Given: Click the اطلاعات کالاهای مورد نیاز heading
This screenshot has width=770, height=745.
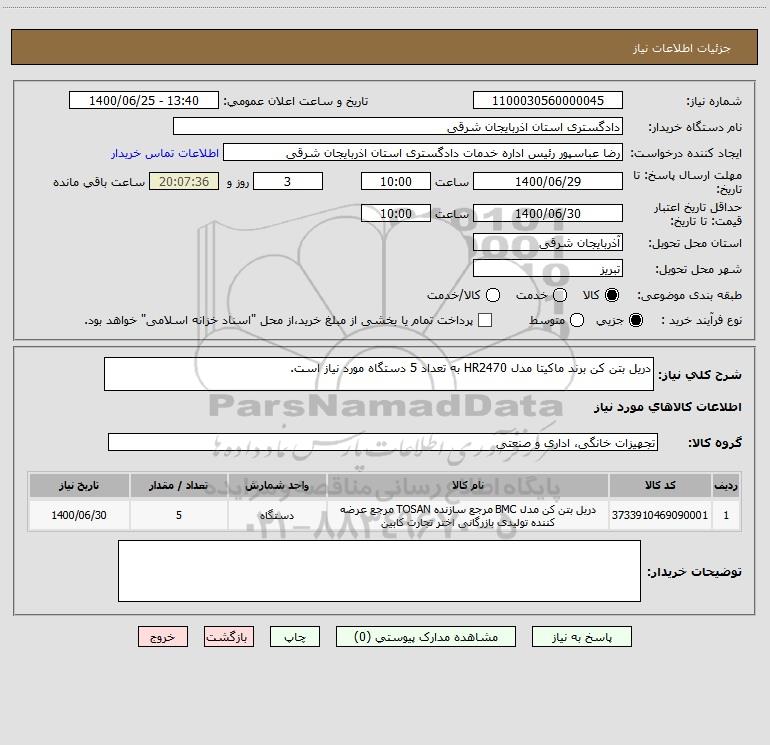Looking at the screenshot, I should tap(667, 407).
